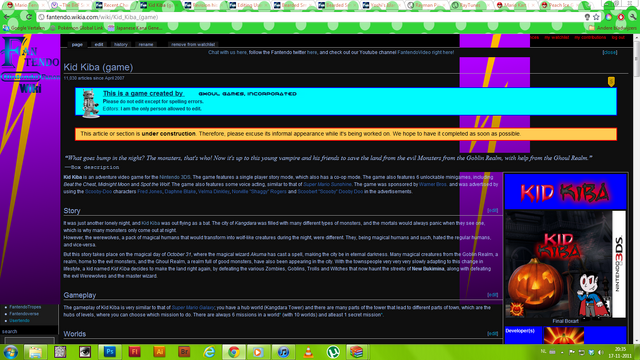This screenshot has width=640, height=360.
Task: Click the Fred Jones link
Action: [150, 191]
